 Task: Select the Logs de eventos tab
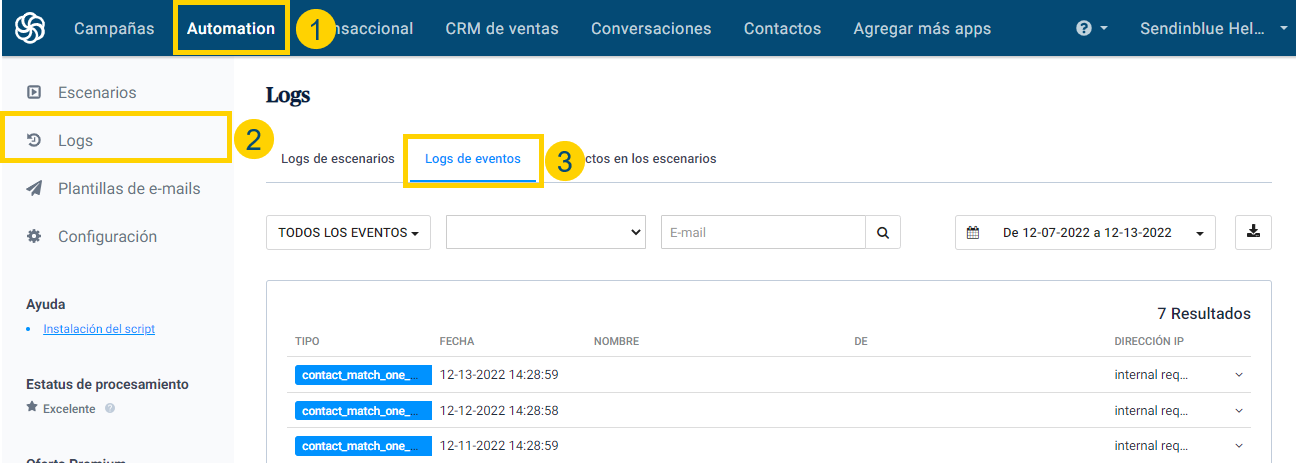tap(472, 158)
